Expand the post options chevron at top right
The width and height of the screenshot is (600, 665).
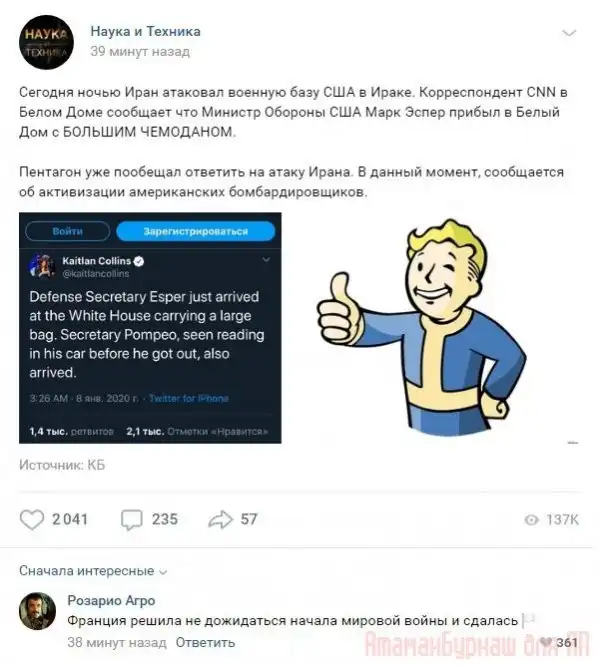click(569, 33)
